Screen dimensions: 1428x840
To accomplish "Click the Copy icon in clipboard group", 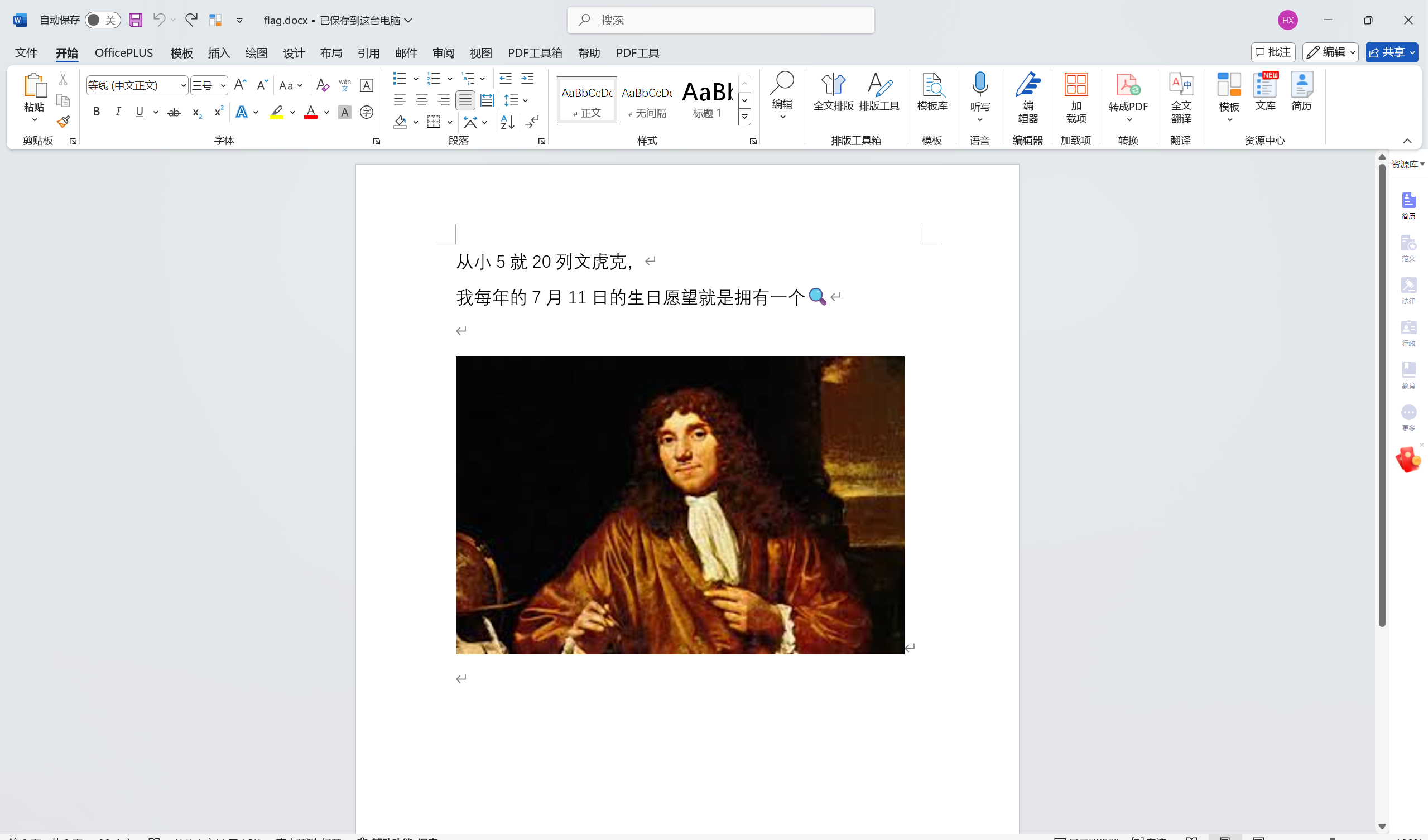I will point(63,100).
